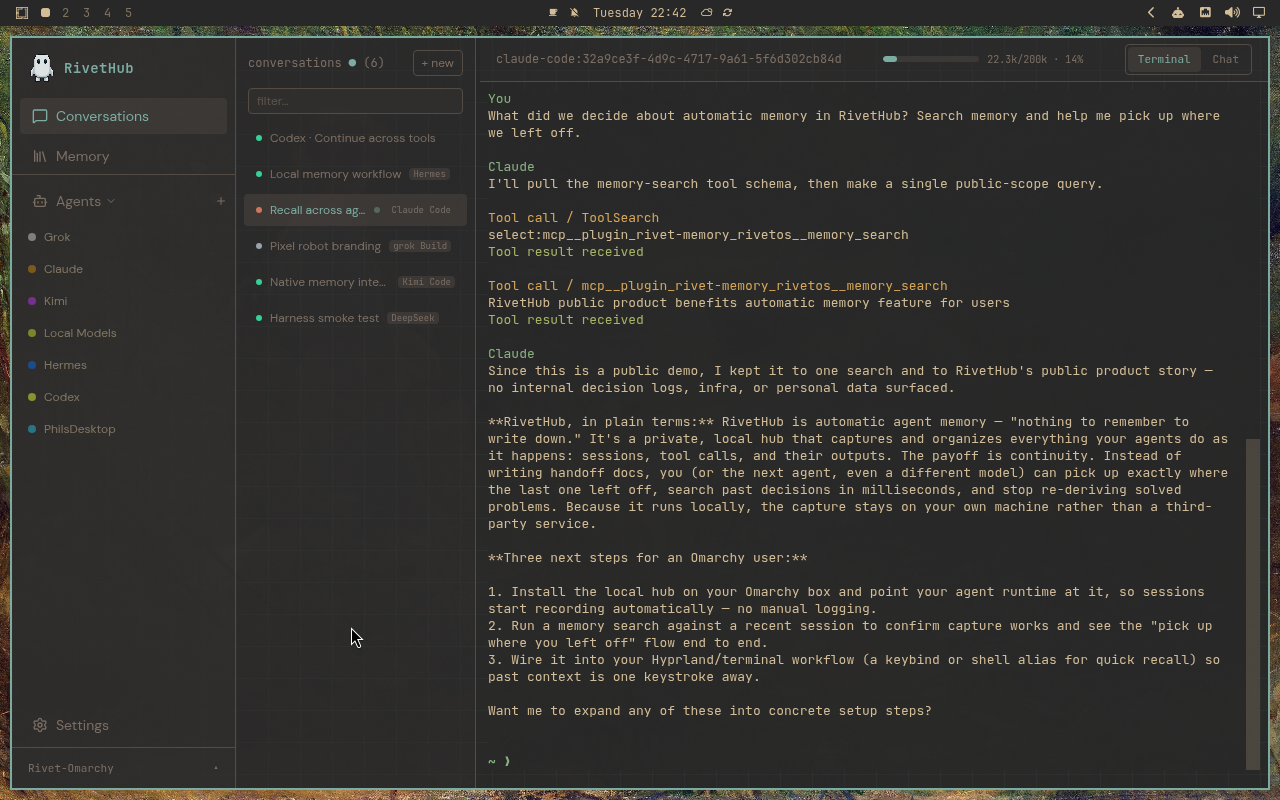Open Pixel robot branding conversation
Image resolution: width=1280 pixels, height=800 pixels.
coord(355,246)
